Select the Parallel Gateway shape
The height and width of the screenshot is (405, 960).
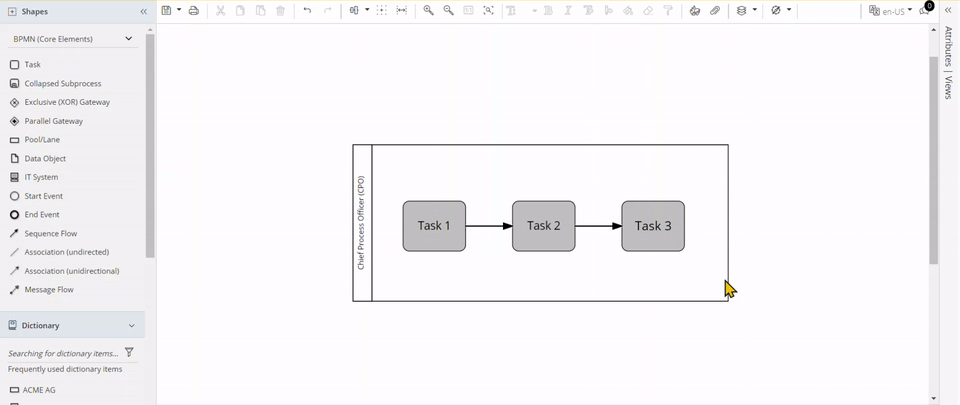coord(54,121)
